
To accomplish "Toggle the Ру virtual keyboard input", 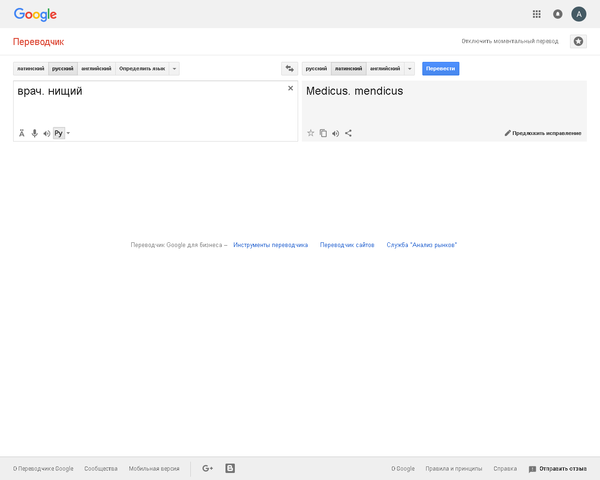I will click(59, 133).
